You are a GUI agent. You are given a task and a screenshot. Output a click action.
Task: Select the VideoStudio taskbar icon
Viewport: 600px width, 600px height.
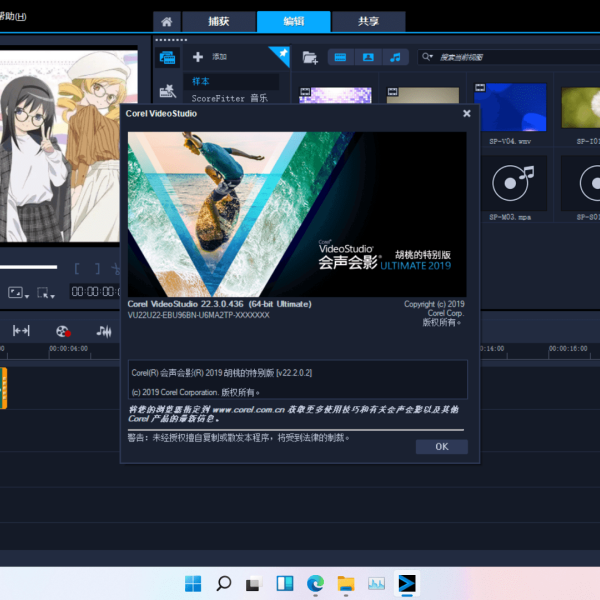tap(407, 584)
